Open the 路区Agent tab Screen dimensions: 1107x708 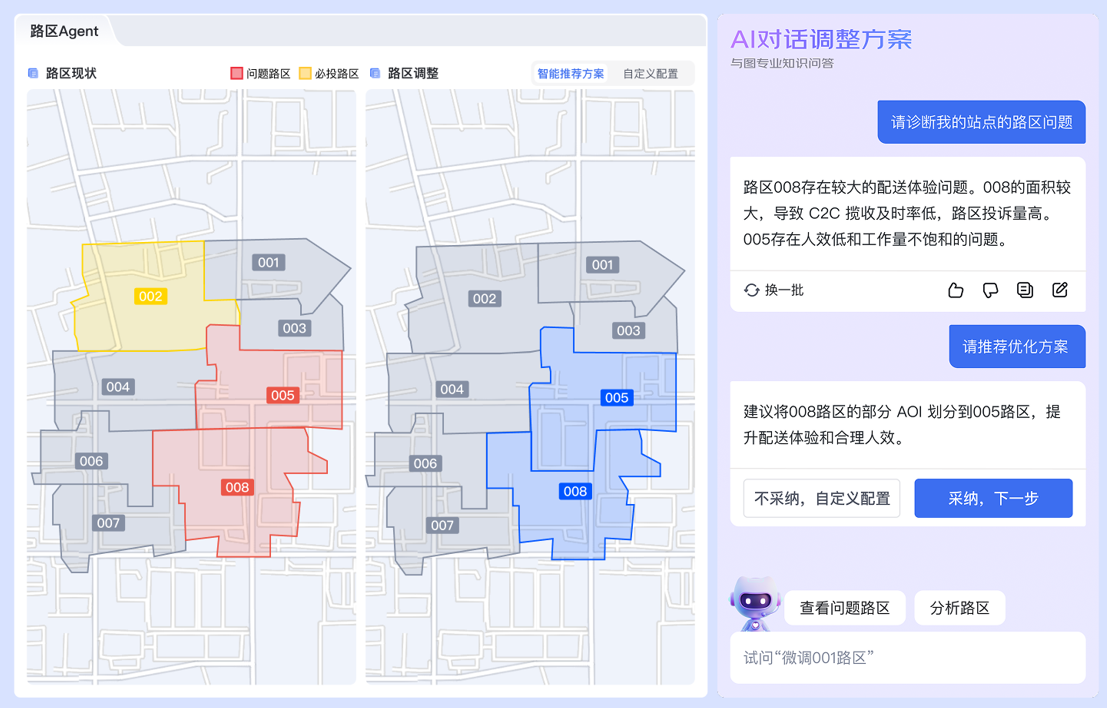pyautogui.click(x=64, y=31)
